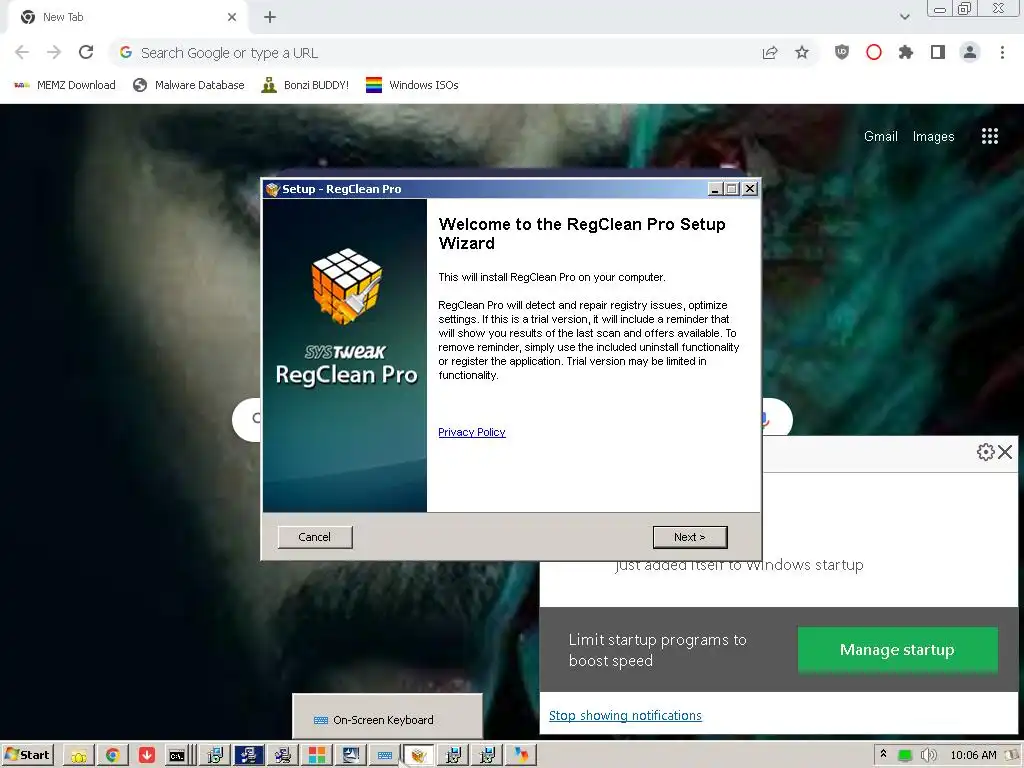This screenshot has height=768, width=1024.
Task: Bookmark this tab with star icon
Action: tap(802, 53)
